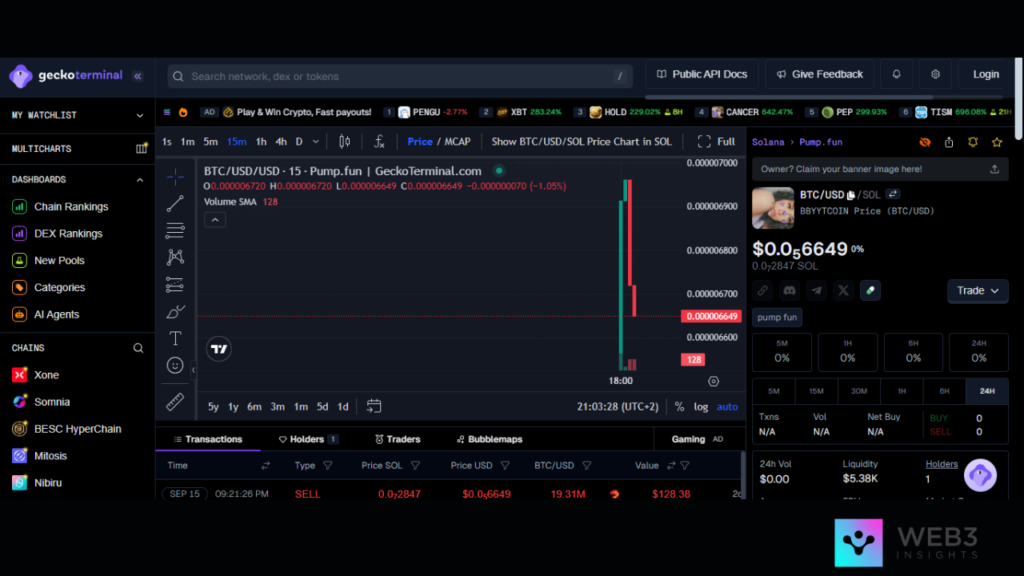Toggle the Value column currency swap icon

671,466
